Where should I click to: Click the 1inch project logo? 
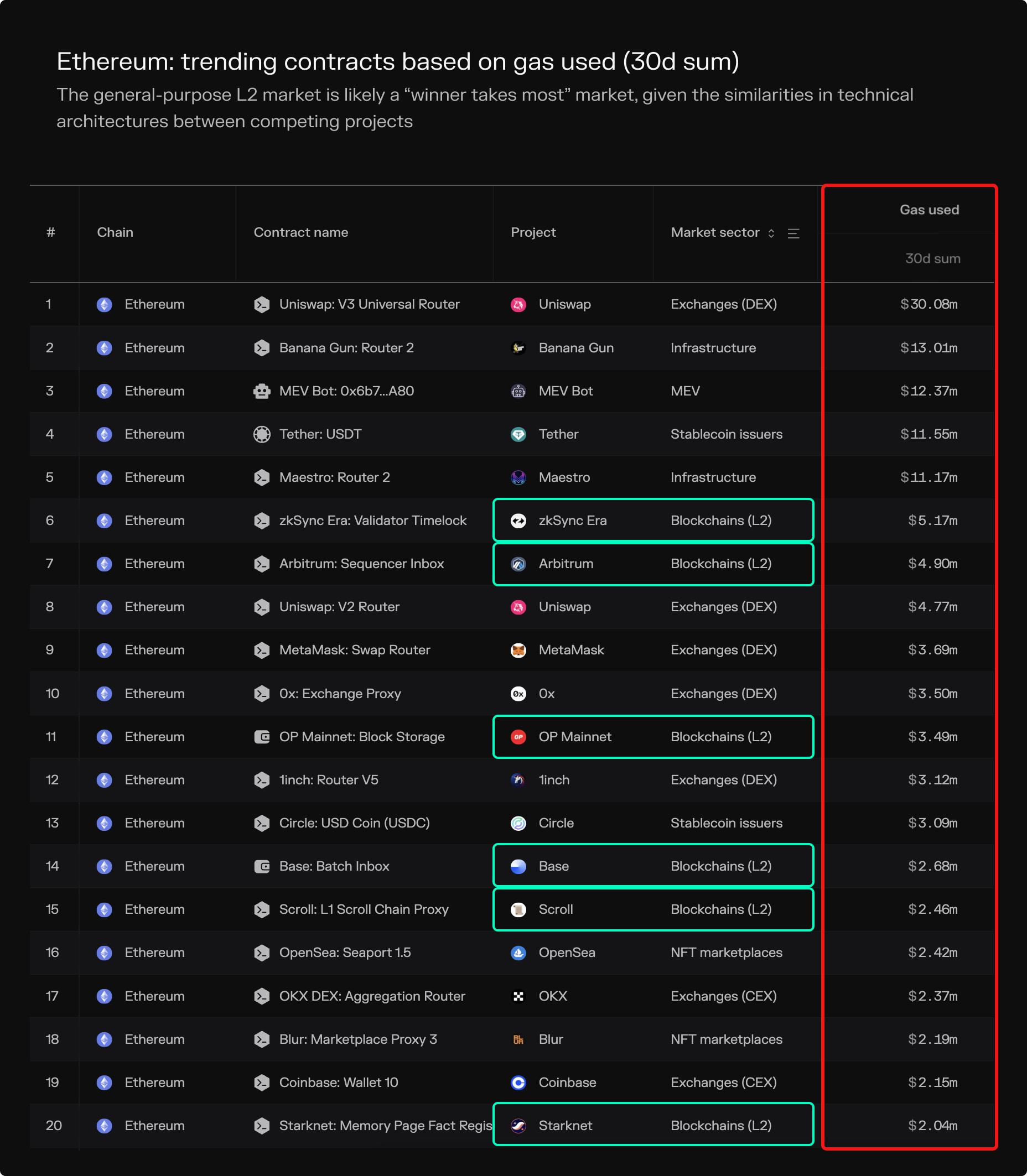[x=518, y=780]
